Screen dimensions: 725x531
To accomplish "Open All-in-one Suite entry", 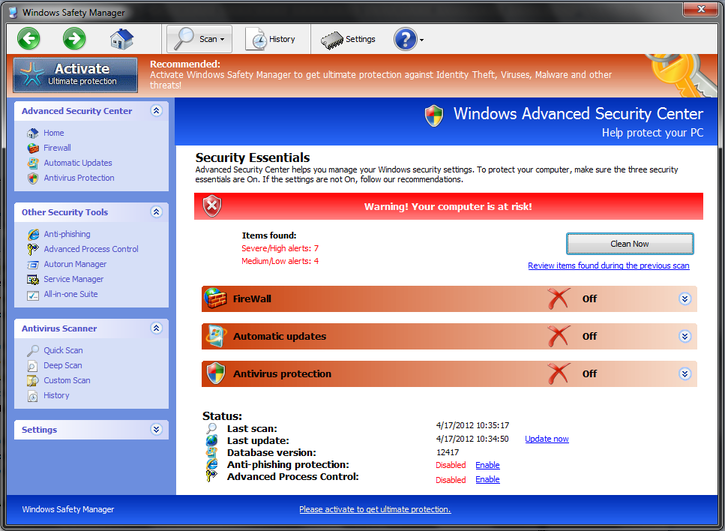I will (x=71, y=294).
